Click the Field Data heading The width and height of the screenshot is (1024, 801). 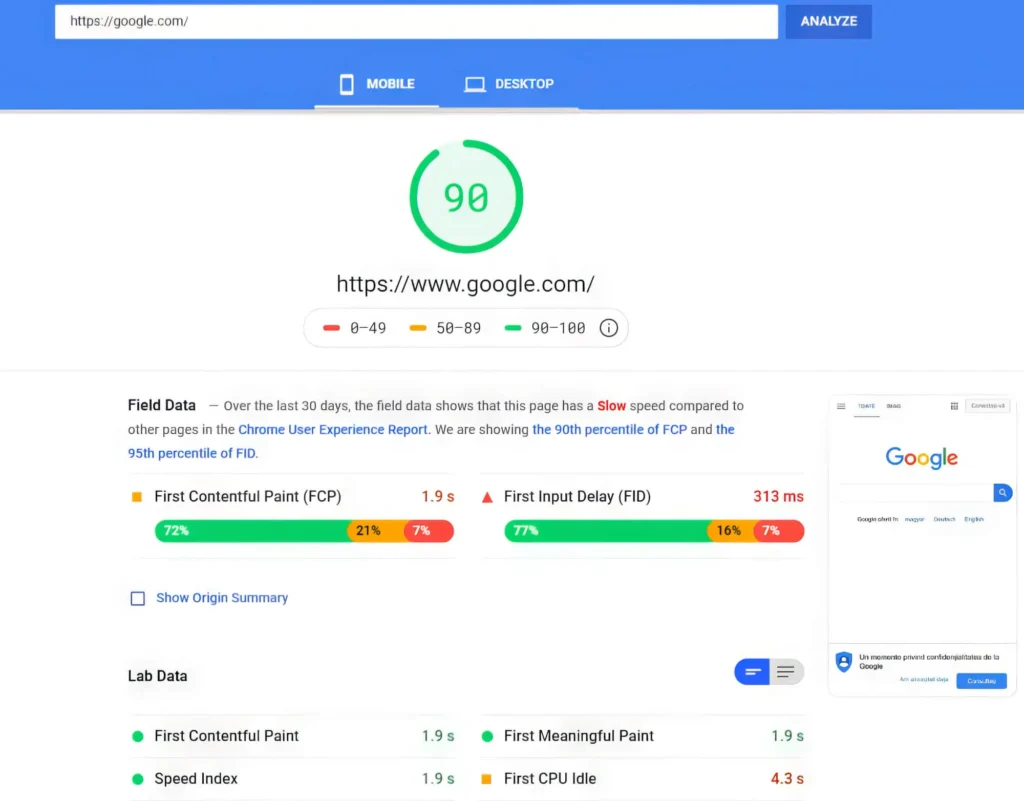coord(162,405)
